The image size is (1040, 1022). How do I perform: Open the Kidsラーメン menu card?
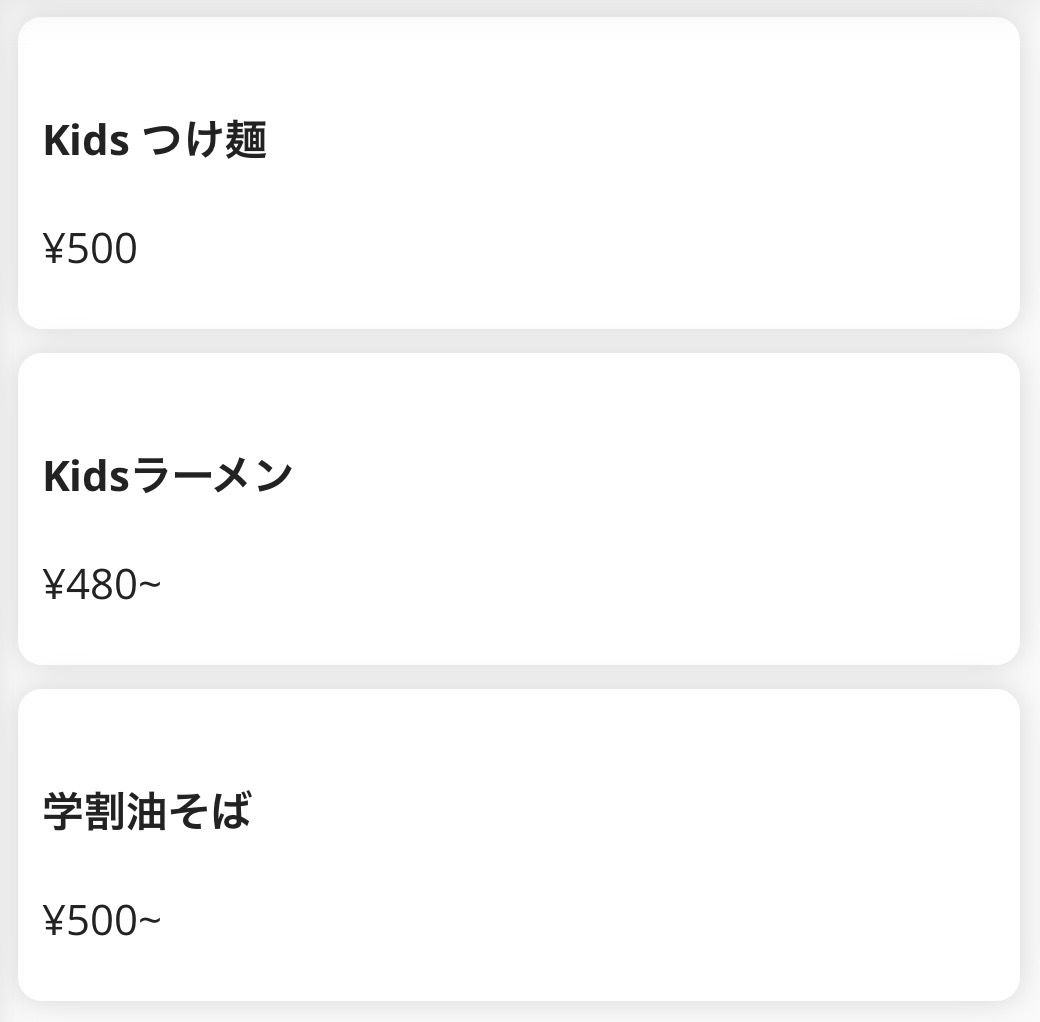point(518,509)
